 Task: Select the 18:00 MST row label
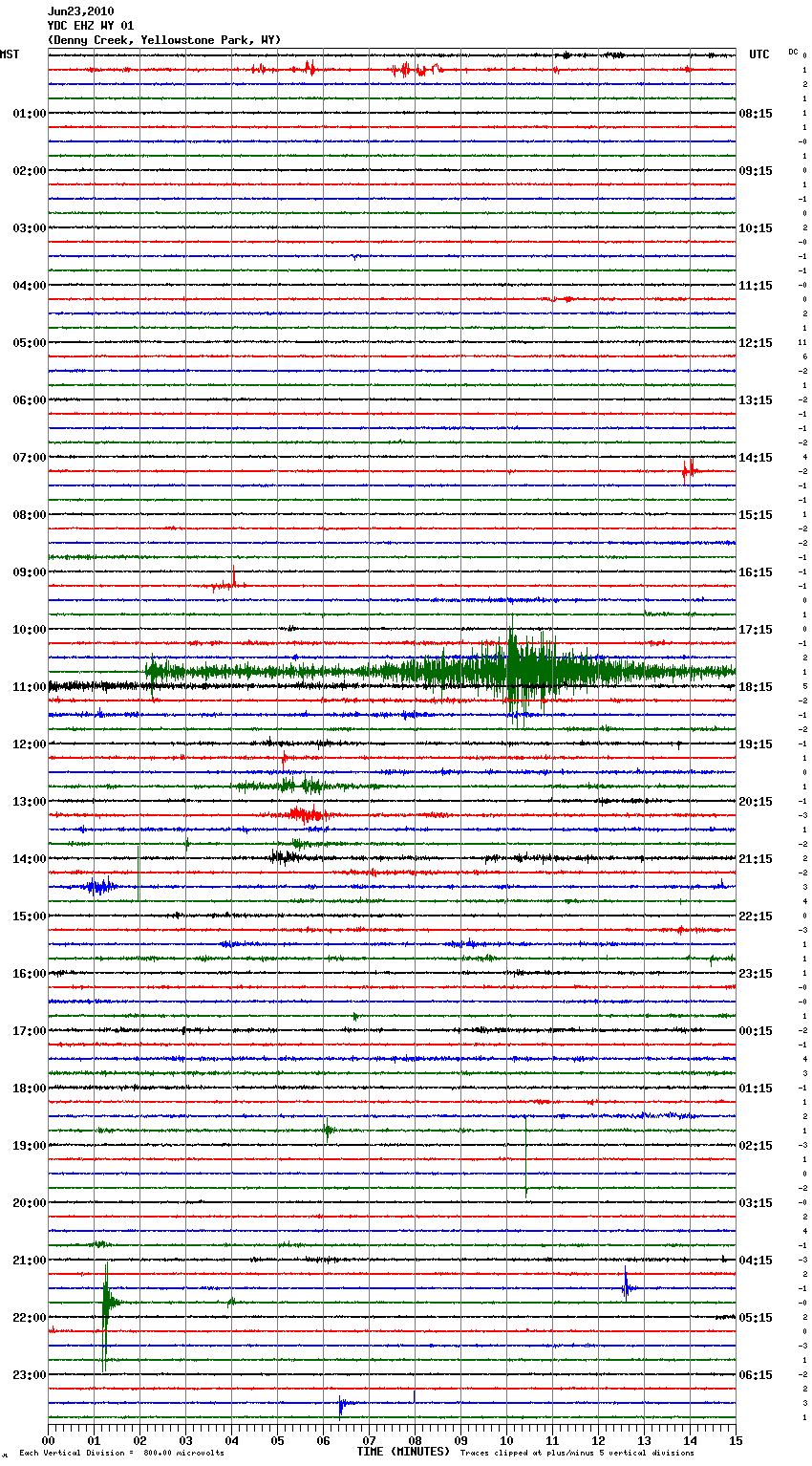[x=30, y=1089]
